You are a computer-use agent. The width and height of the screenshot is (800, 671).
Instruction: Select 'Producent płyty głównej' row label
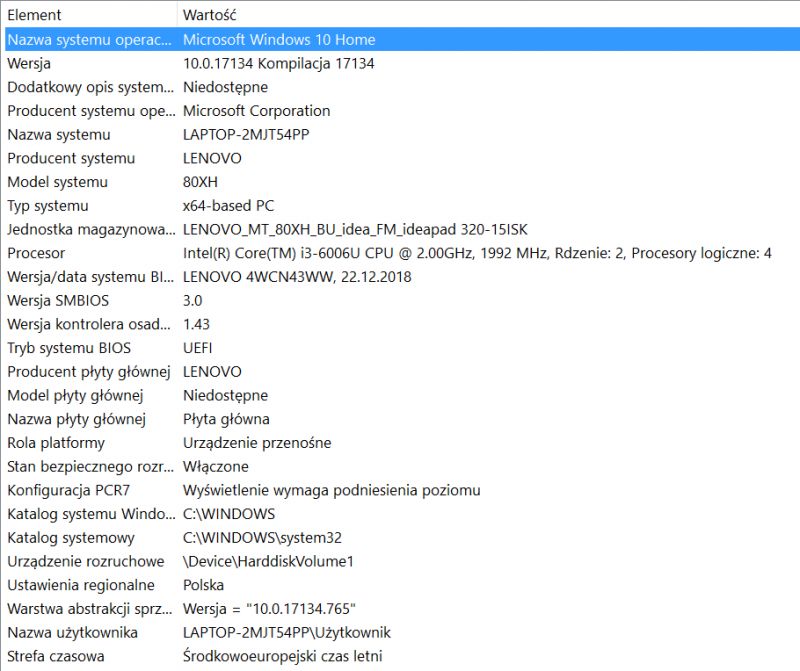coord(89,372)
